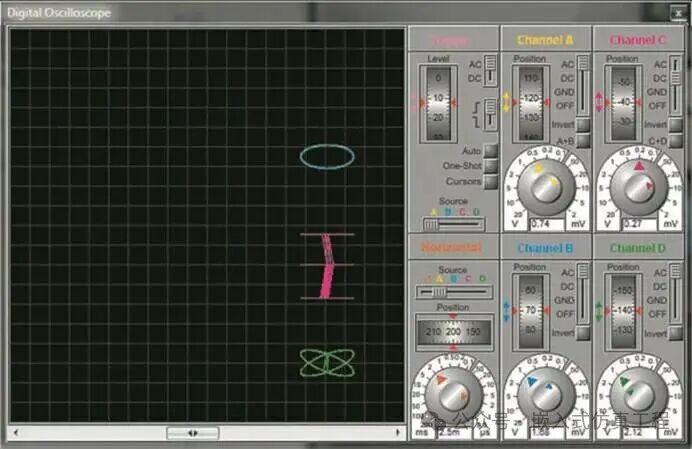692x449 pixels.
Task: Click Channel A Position thumbwheel
Action: click(x=531, y=103)
